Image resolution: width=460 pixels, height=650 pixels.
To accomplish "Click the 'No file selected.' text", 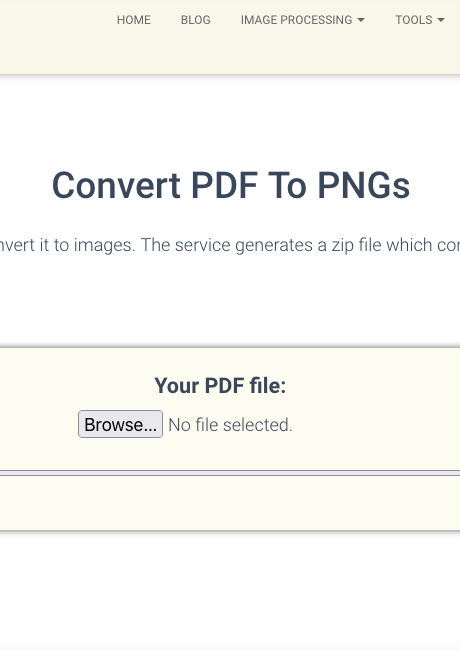I will (230, 425).
